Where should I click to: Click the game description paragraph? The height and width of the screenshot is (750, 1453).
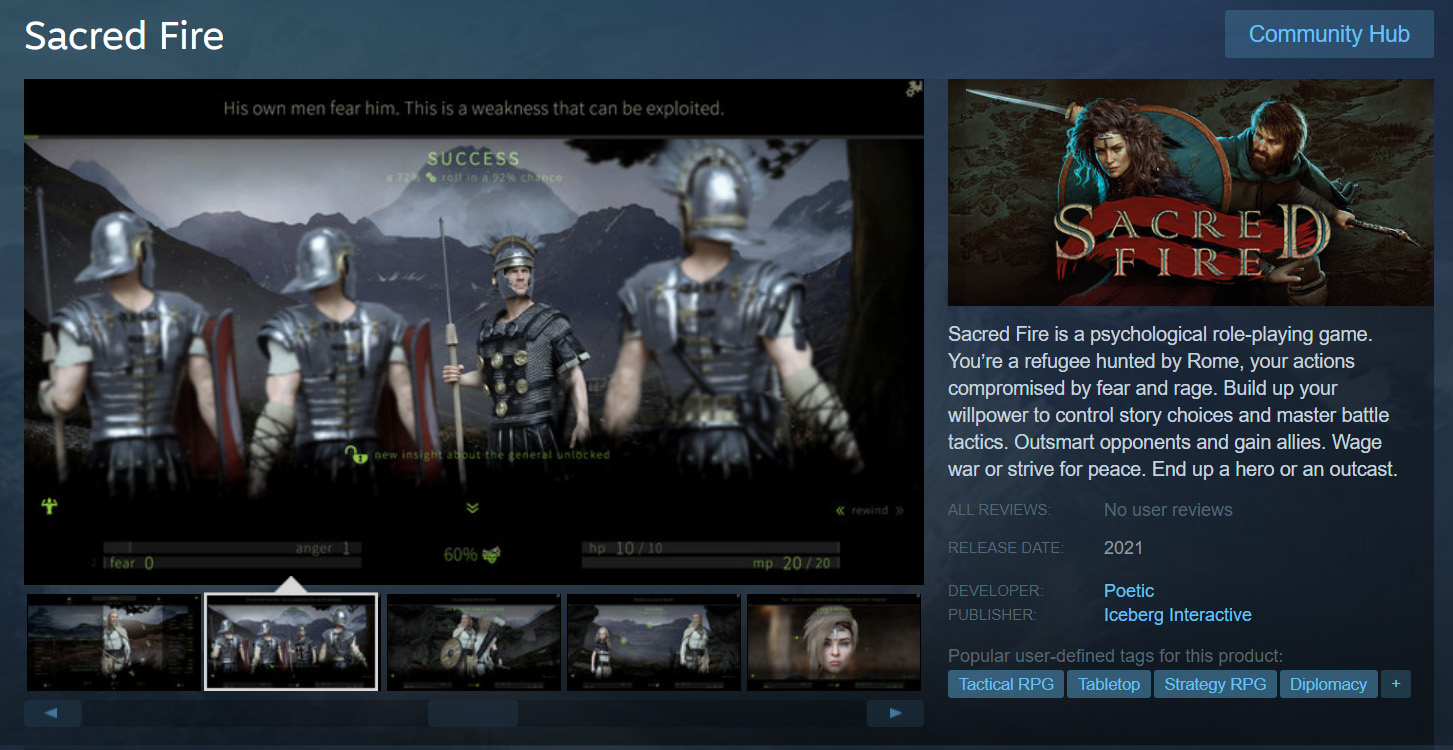click(x=1173, y=401)
